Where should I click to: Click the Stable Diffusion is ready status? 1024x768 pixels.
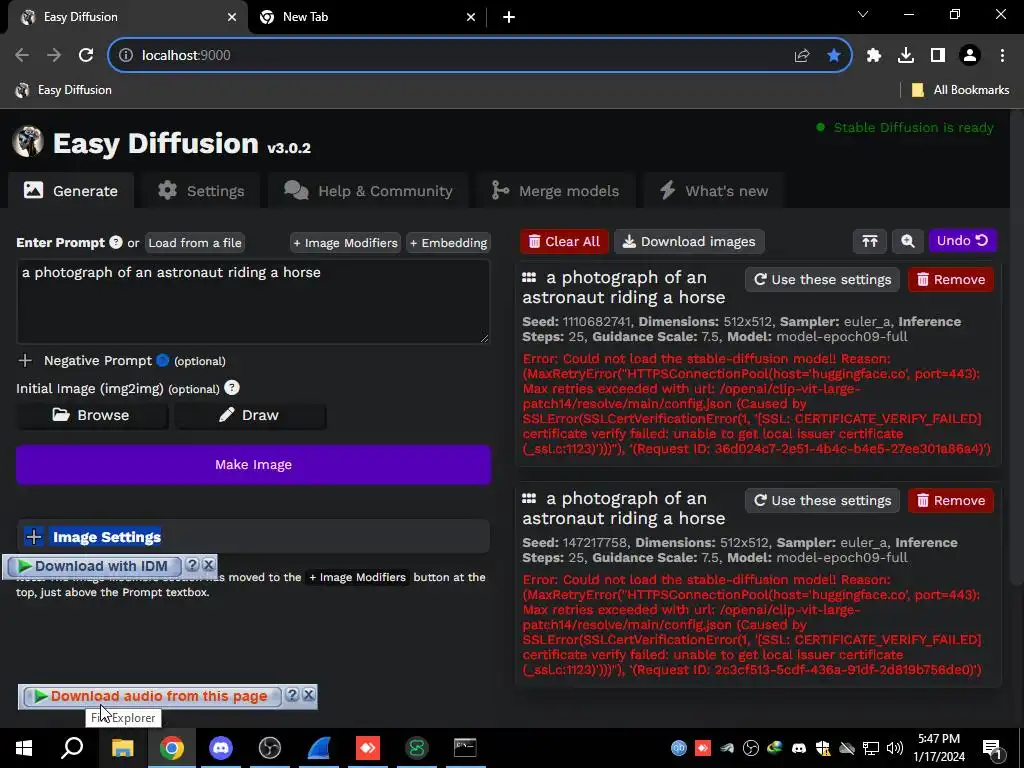(x=905, y=127)
